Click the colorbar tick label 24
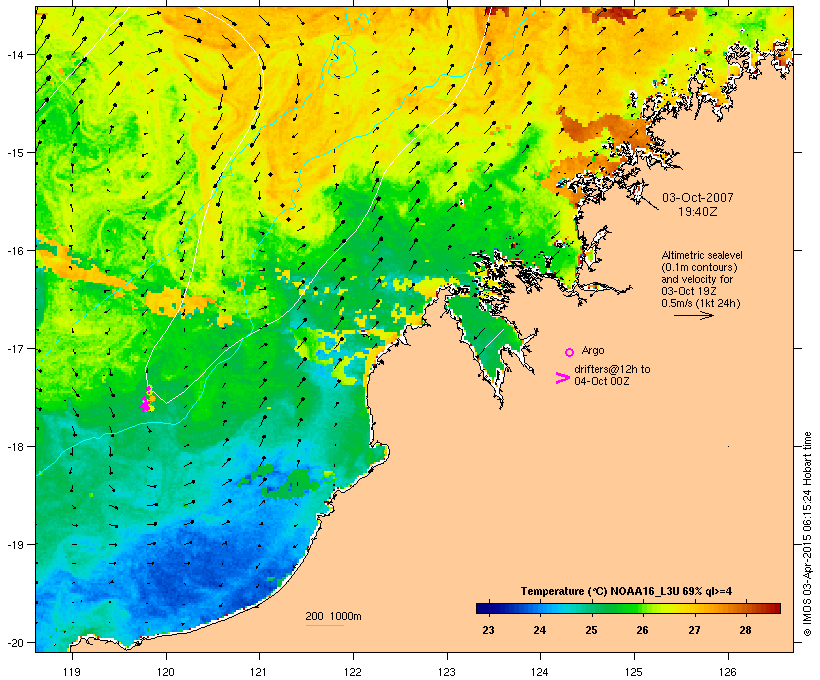Screen dimensions: 820x680 pos(540,630)
